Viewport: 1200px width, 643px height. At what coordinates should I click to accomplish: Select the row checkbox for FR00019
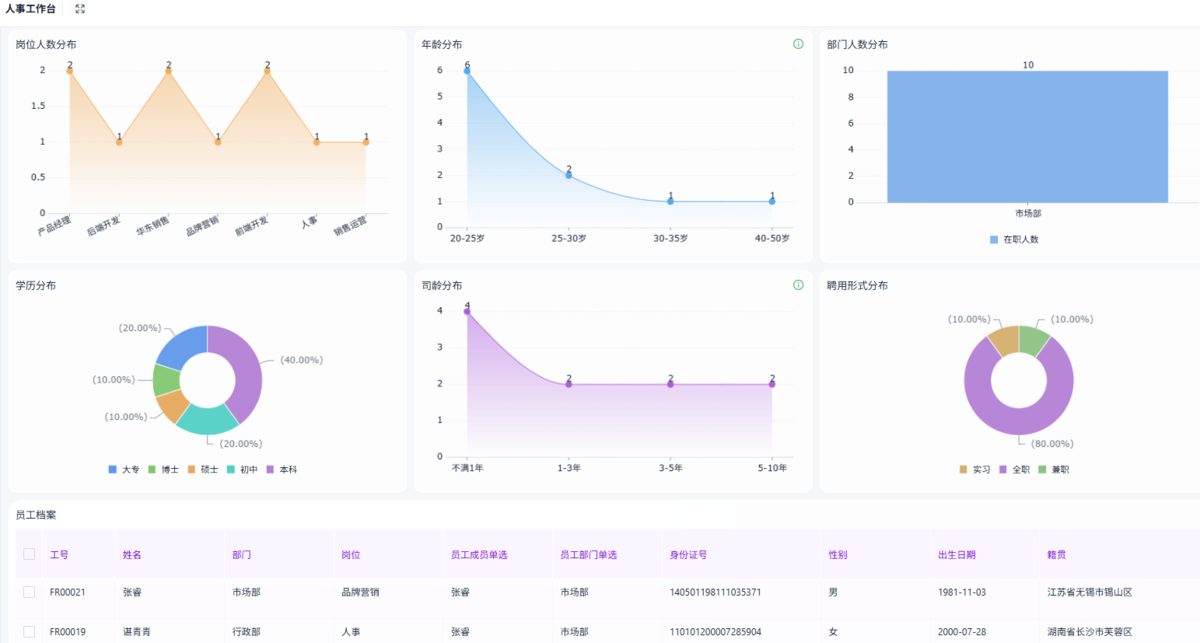(x=29, y=631)
